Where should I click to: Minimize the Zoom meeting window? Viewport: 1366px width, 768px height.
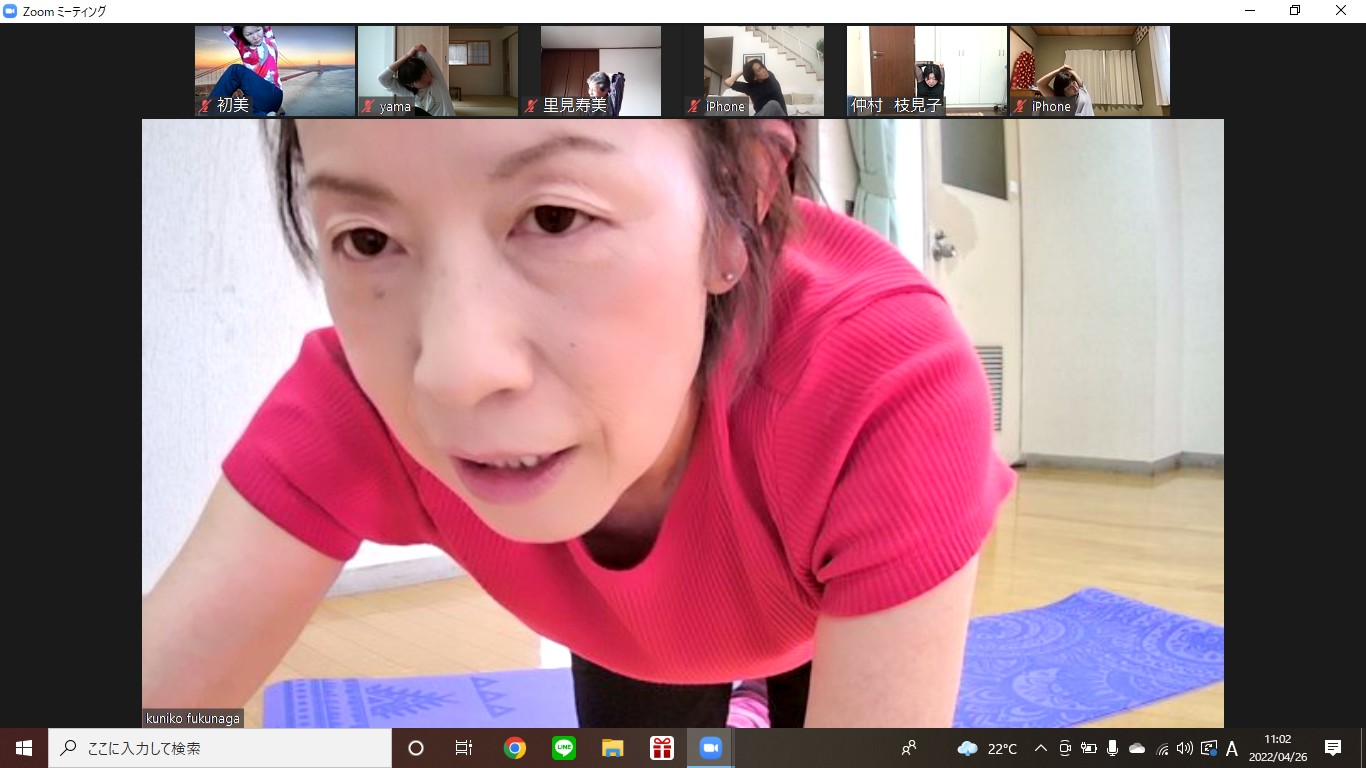click(1249, 11)
